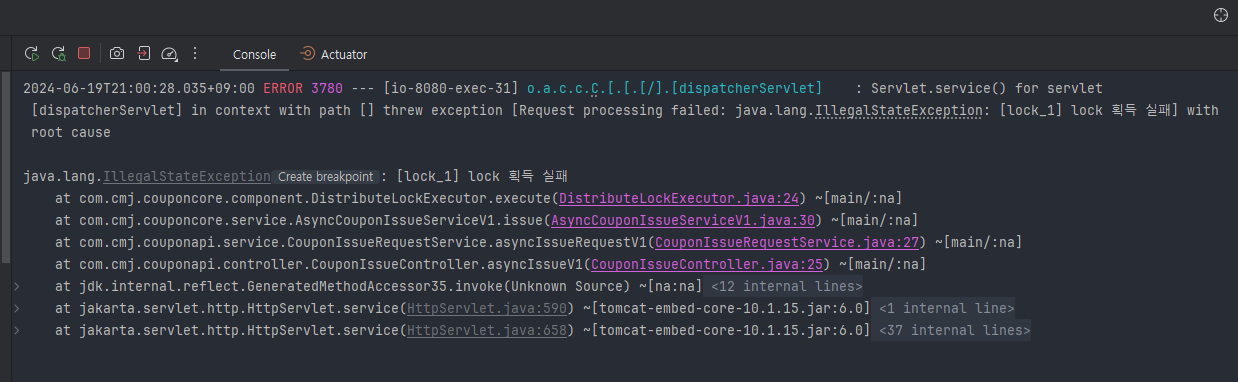Take a thread dump with camera icon

[x=117, y=53]
